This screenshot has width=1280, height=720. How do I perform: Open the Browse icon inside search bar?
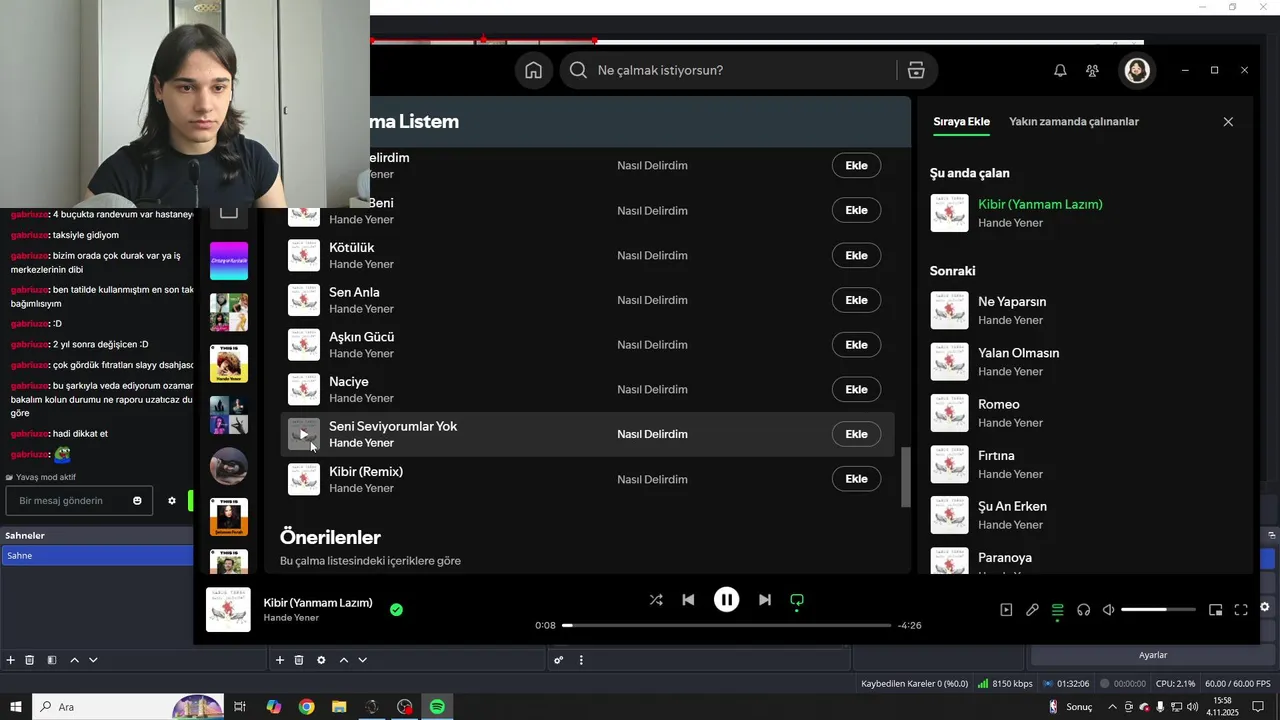coord(915,70)
